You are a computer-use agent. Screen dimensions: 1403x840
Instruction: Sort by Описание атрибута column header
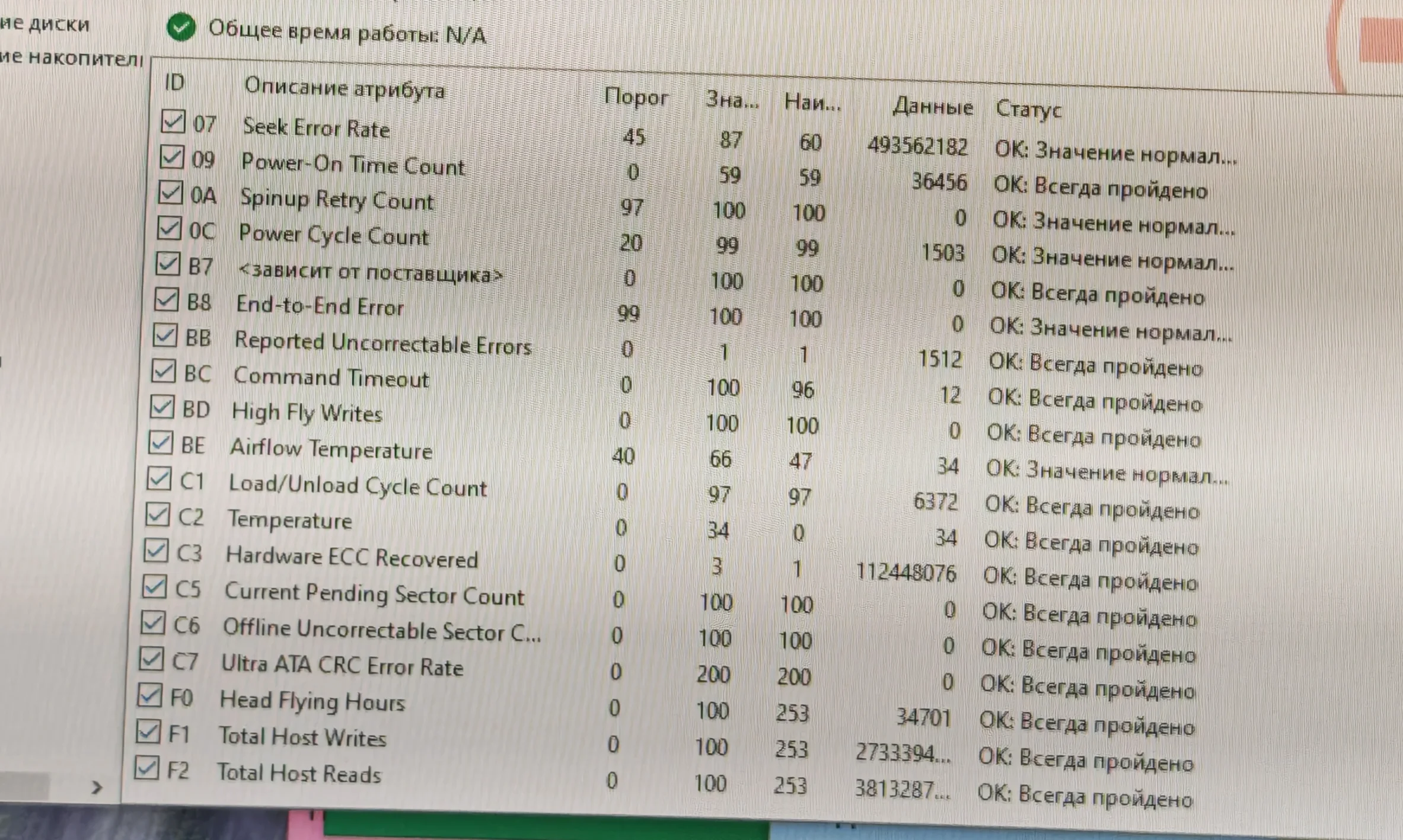click(x=344, y=89)
